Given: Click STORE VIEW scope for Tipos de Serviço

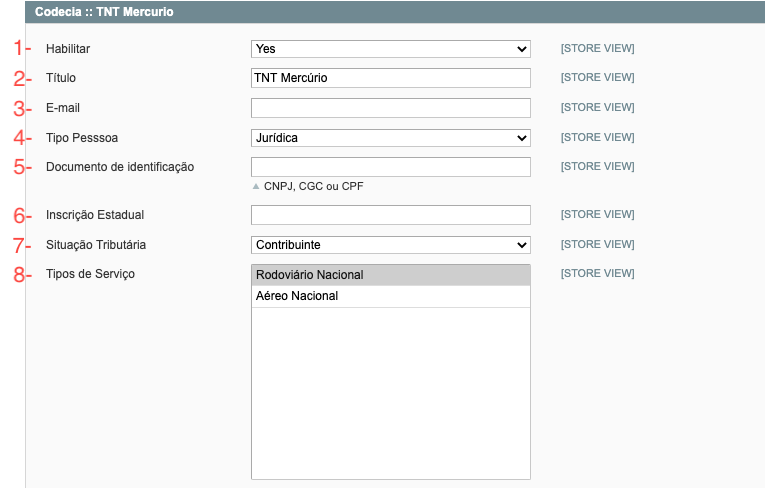Looking at the screenshot, I should [x=597, y=274].
